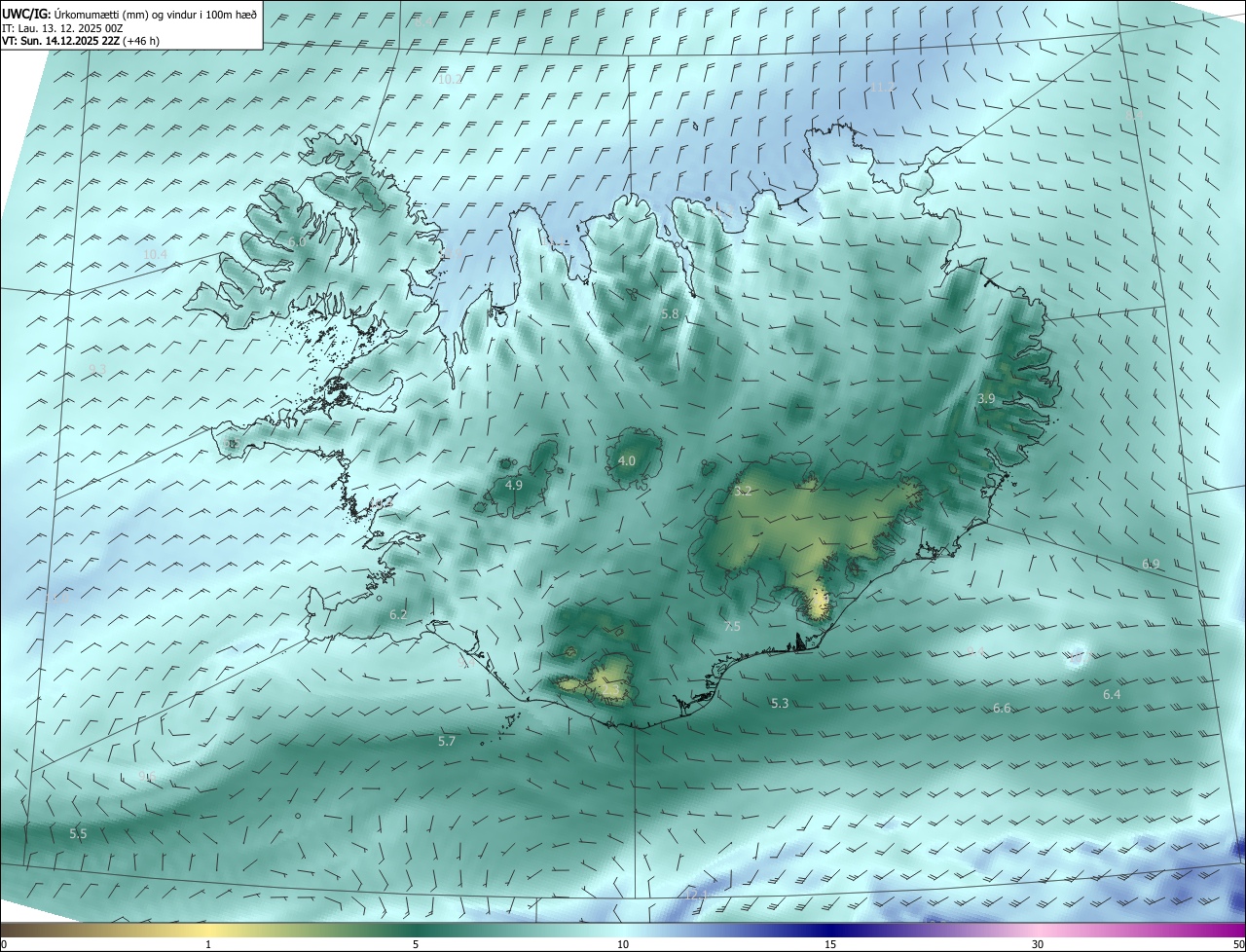Screen dimensions: 1246x952
Task: Click the 7.5 value label on the map
Action: [x=732, y=627]
